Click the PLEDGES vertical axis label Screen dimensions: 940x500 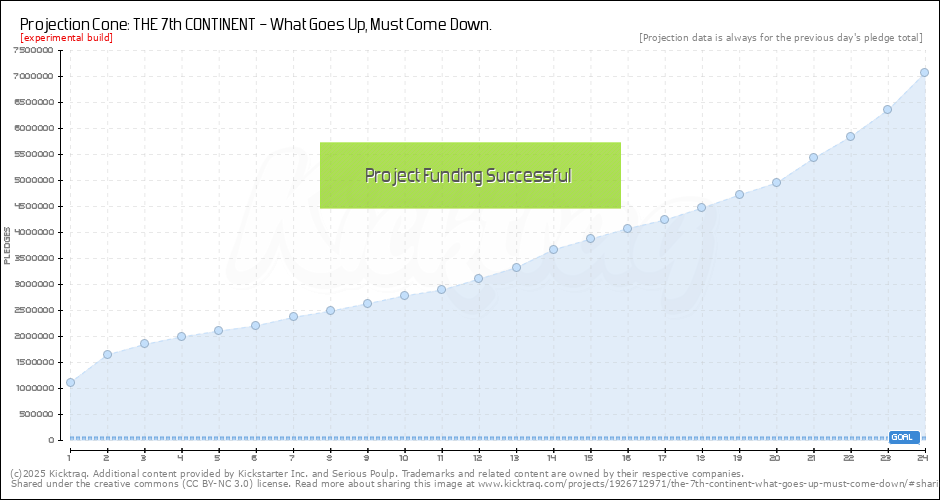[8, 245]
